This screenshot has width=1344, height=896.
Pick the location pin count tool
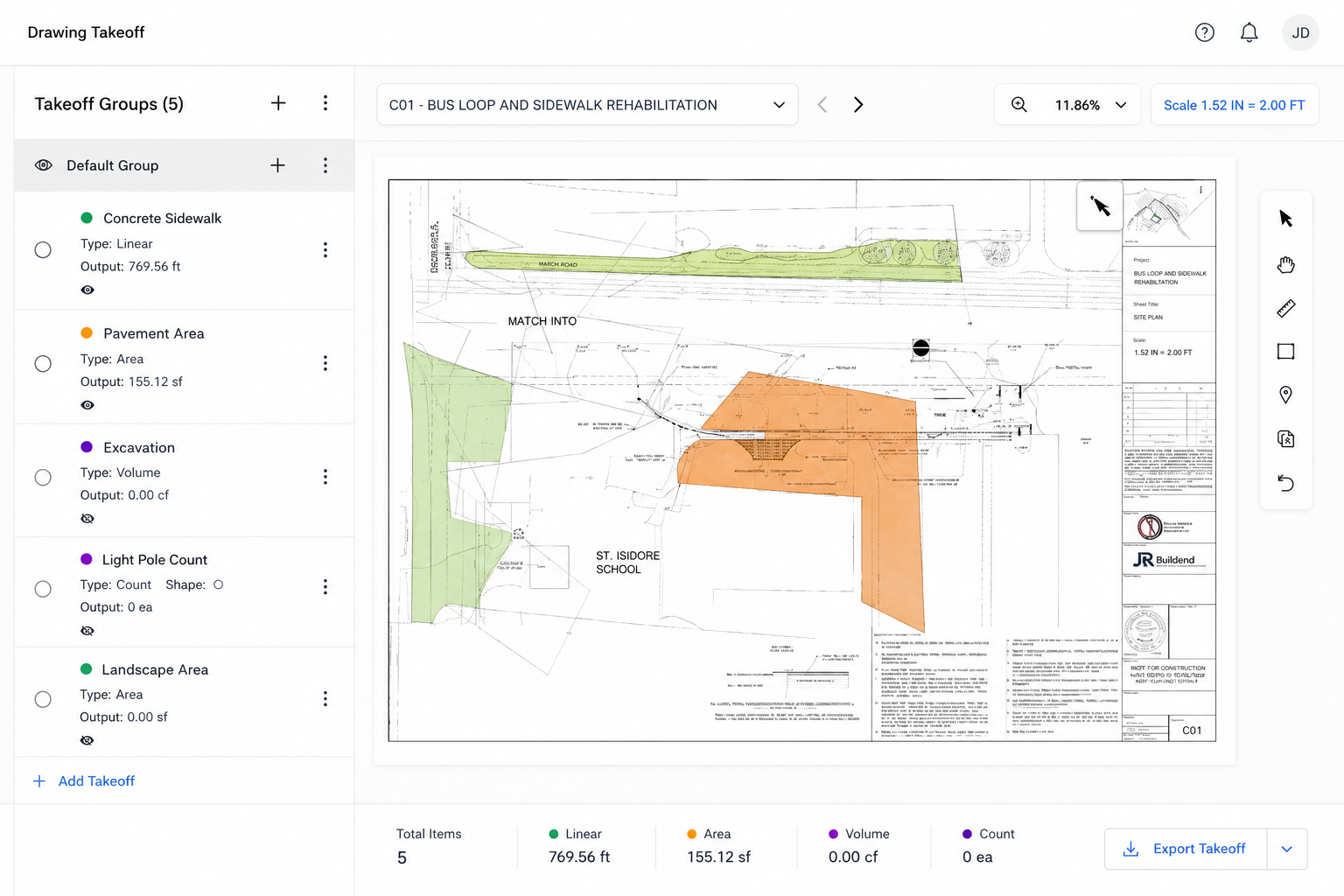click(x=1285, y=395)
